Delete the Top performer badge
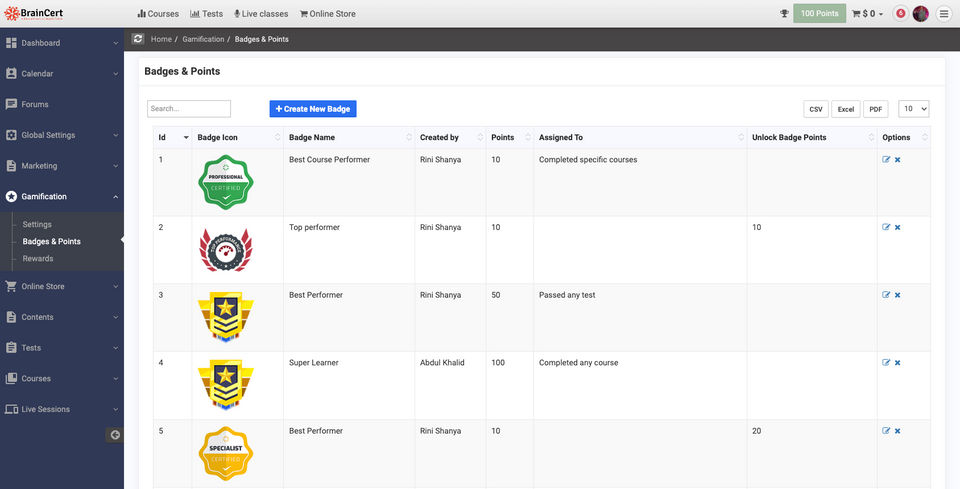The width and height of the screenshot is (960, 489). [x=897, y=228]
